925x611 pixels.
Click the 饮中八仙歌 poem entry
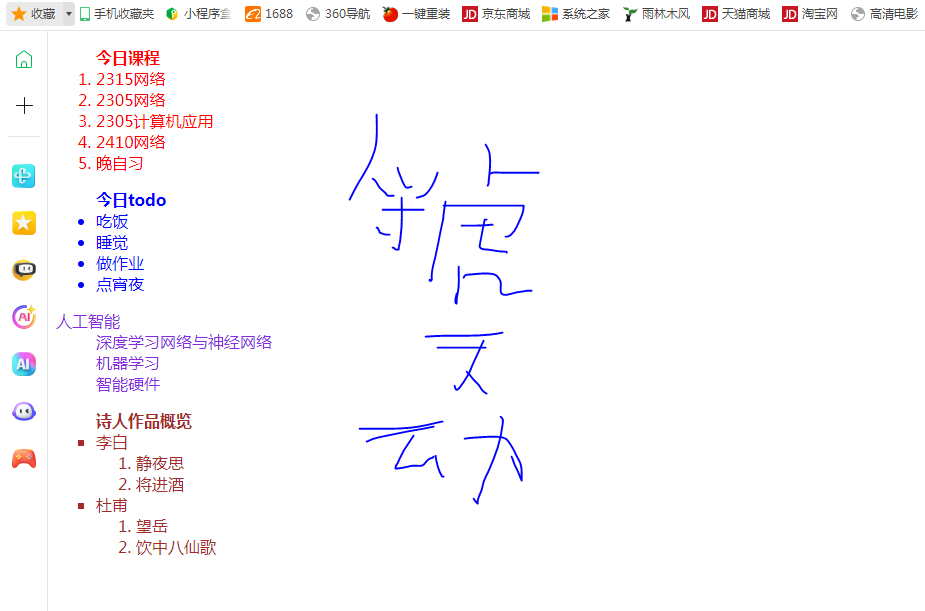click(176, 548)
